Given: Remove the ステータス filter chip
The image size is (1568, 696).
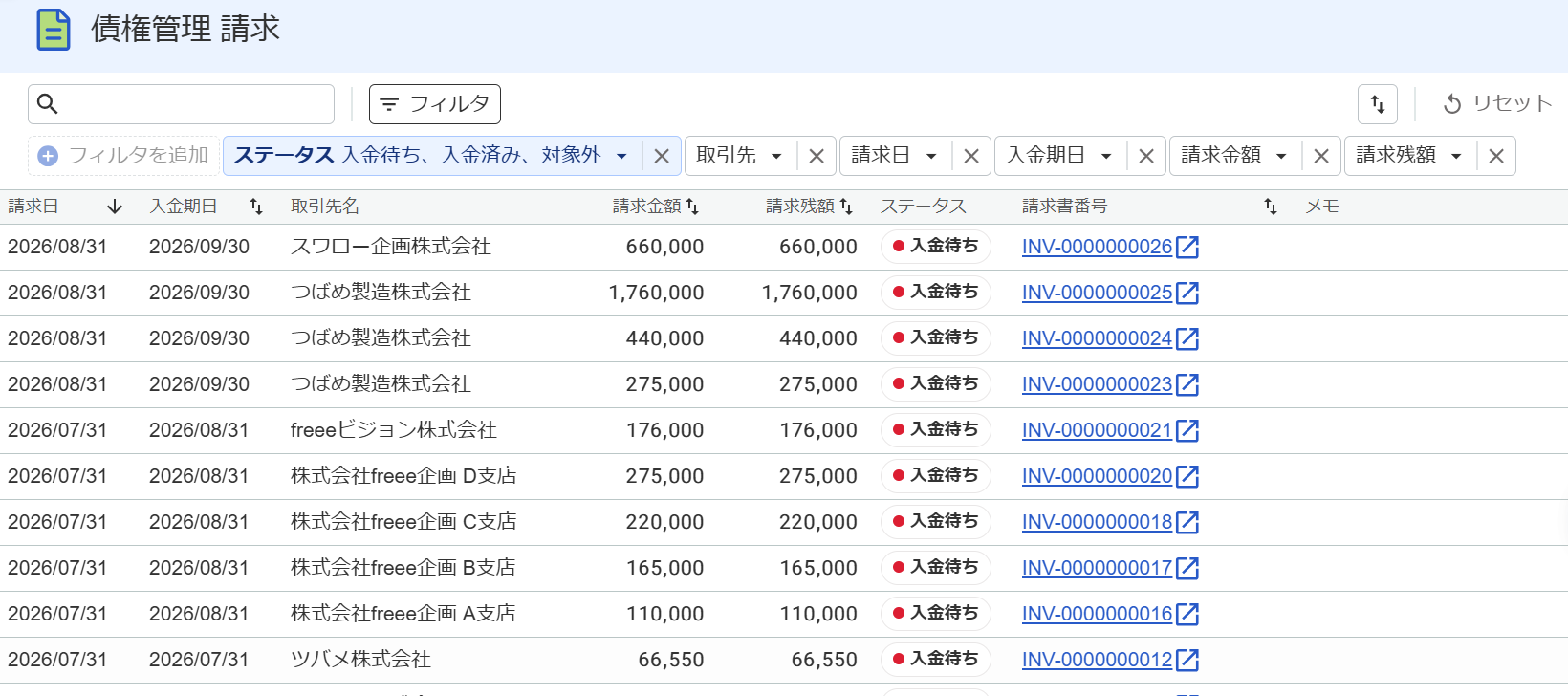Looking at the screenshot, I should point(662,156).
